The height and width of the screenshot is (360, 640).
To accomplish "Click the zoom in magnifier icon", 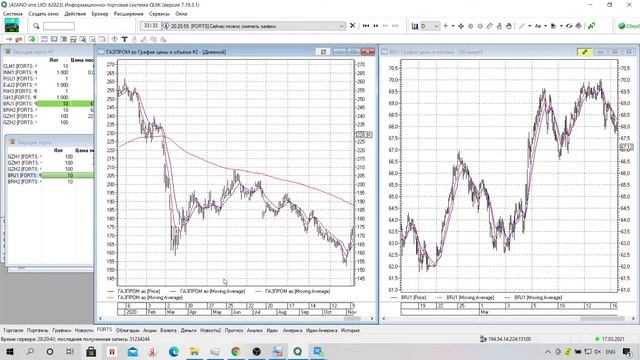I will (470, 26).
